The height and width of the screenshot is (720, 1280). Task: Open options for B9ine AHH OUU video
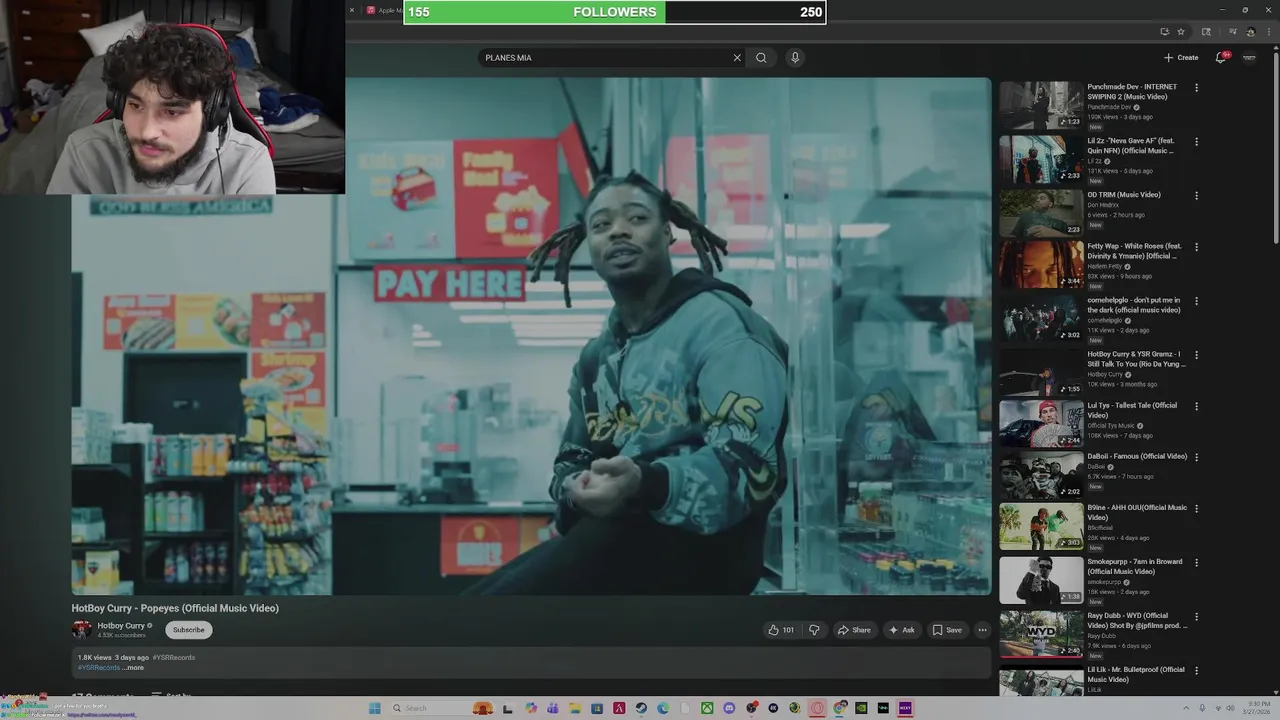click(x=1196, y=509)
